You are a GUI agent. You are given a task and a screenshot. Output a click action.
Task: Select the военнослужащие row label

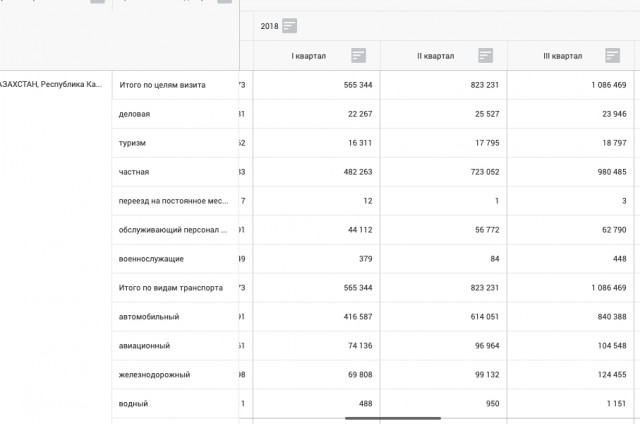click(x=151, y=259)
